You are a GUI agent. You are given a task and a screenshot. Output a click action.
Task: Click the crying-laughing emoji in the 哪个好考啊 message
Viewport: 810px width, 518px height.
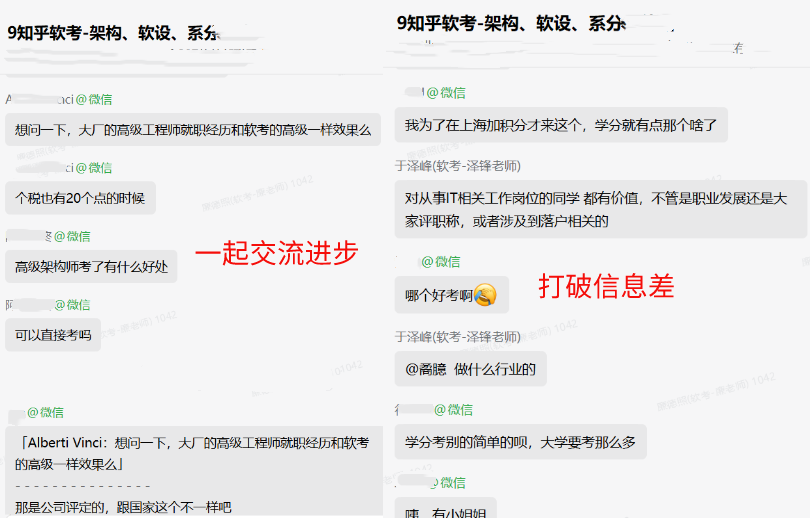[x=485, y=295]
